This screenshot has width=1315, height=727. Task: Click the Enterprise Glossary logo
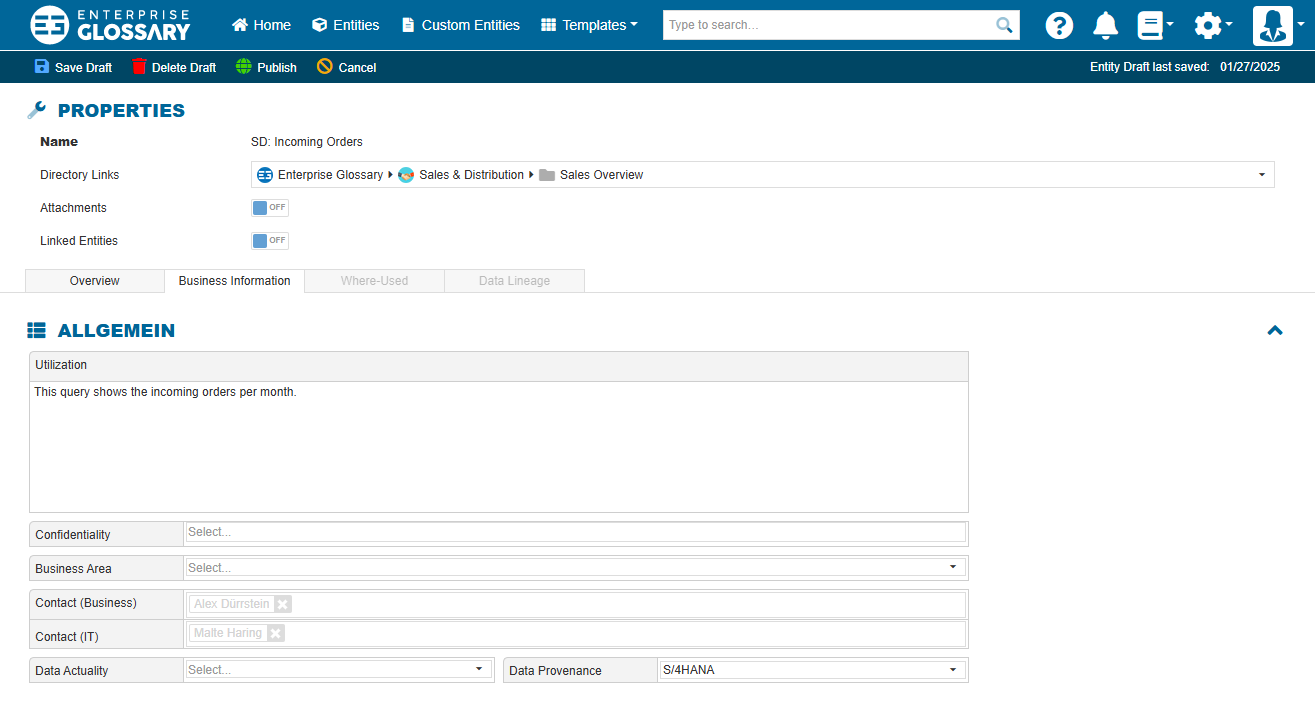coord(110,25)
